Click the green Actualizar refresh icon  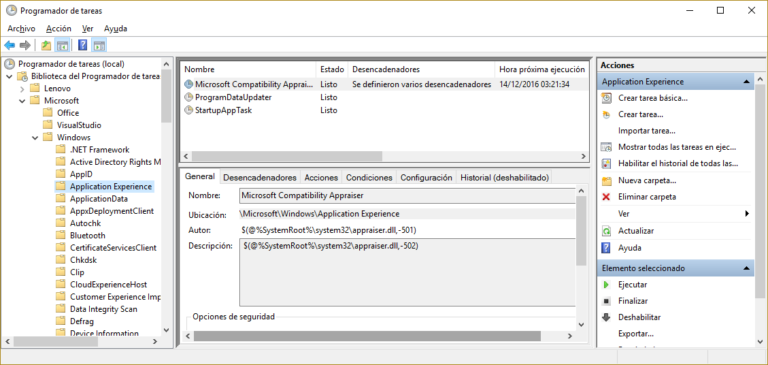(x=606, y=231)
